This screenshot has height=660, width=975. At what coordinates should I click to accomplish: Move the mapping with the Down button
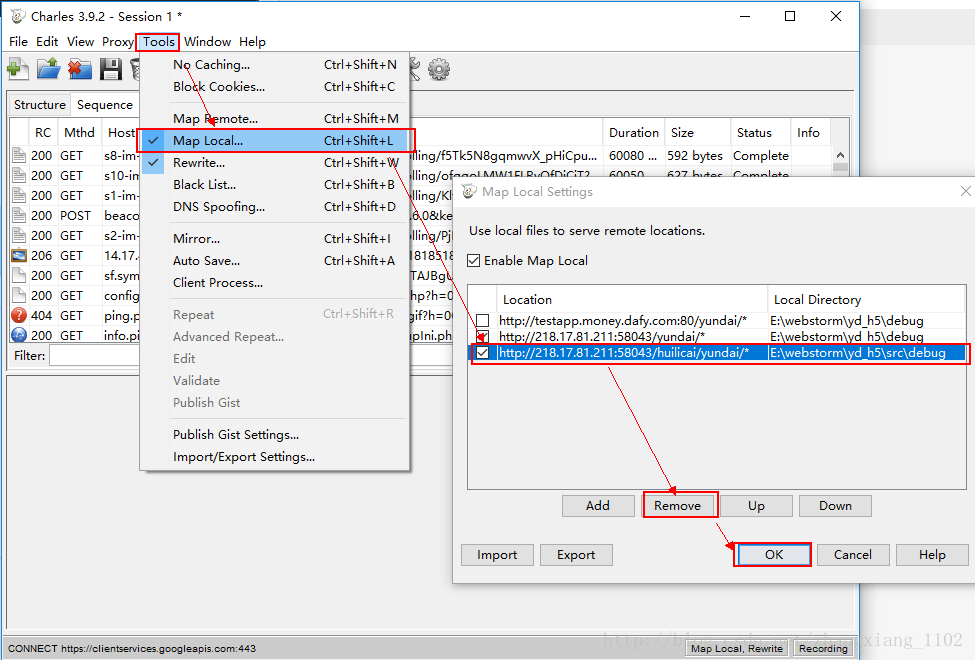[x=835, y=506]
